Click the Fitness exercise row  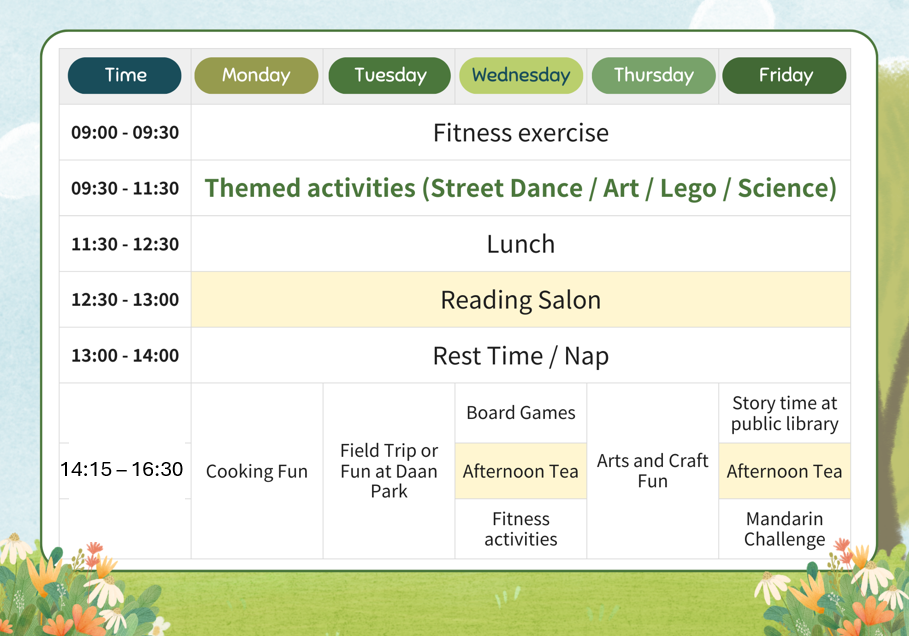point(521,133)
